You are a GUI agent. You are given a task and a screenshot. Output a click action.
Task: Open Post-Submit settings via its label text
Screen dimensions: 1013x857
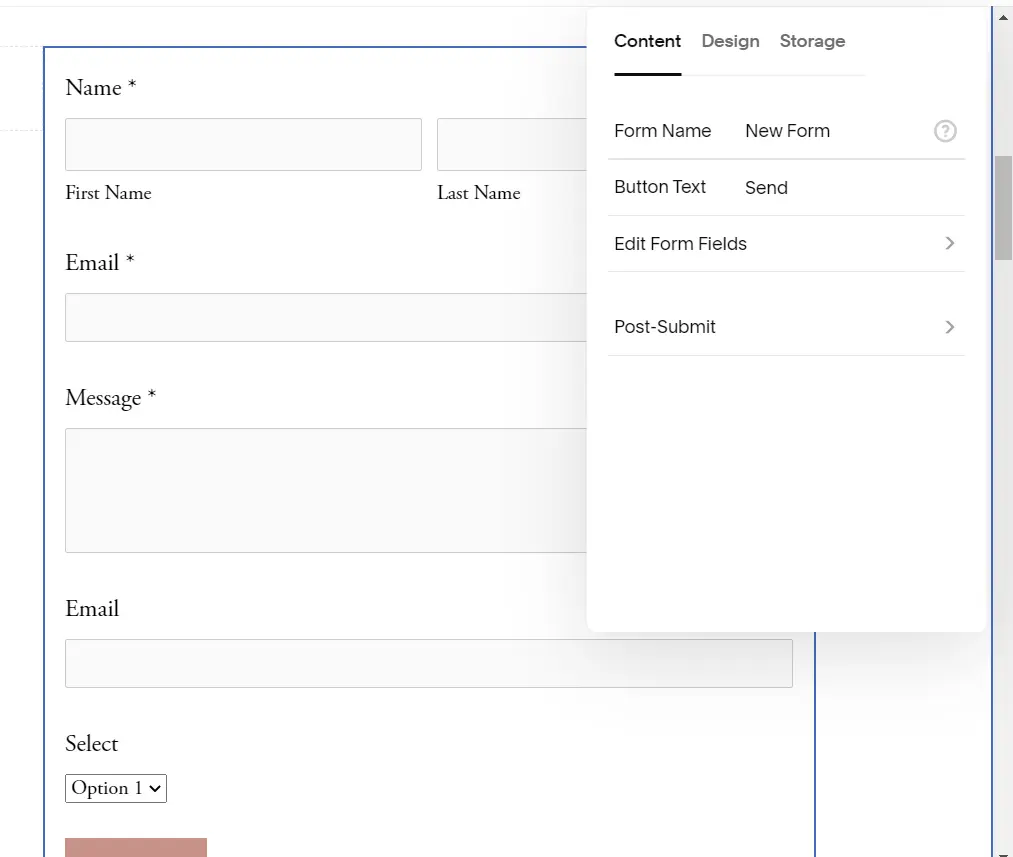pos(665,327)
